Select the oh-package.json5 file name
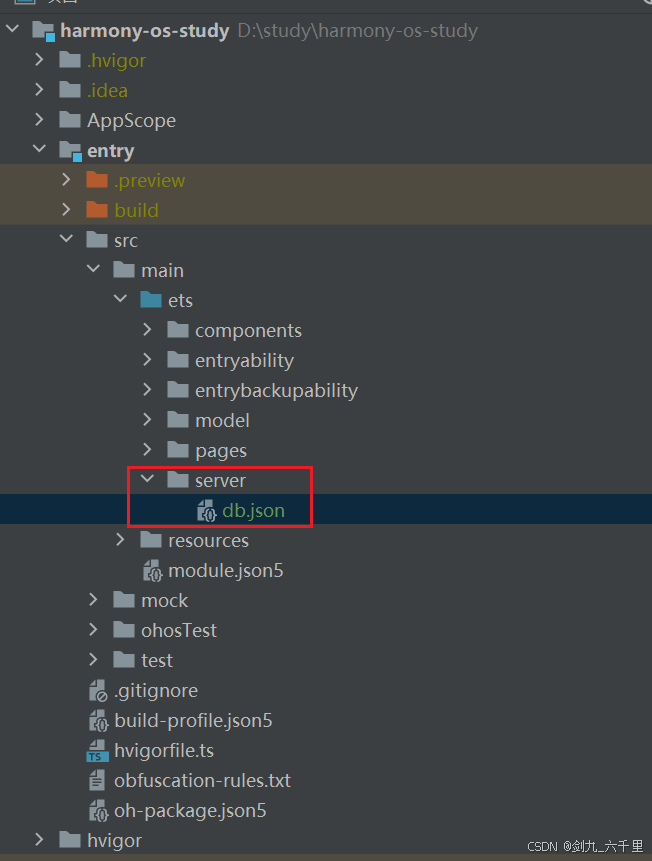652x861 pixels. (x=190, y=810)
